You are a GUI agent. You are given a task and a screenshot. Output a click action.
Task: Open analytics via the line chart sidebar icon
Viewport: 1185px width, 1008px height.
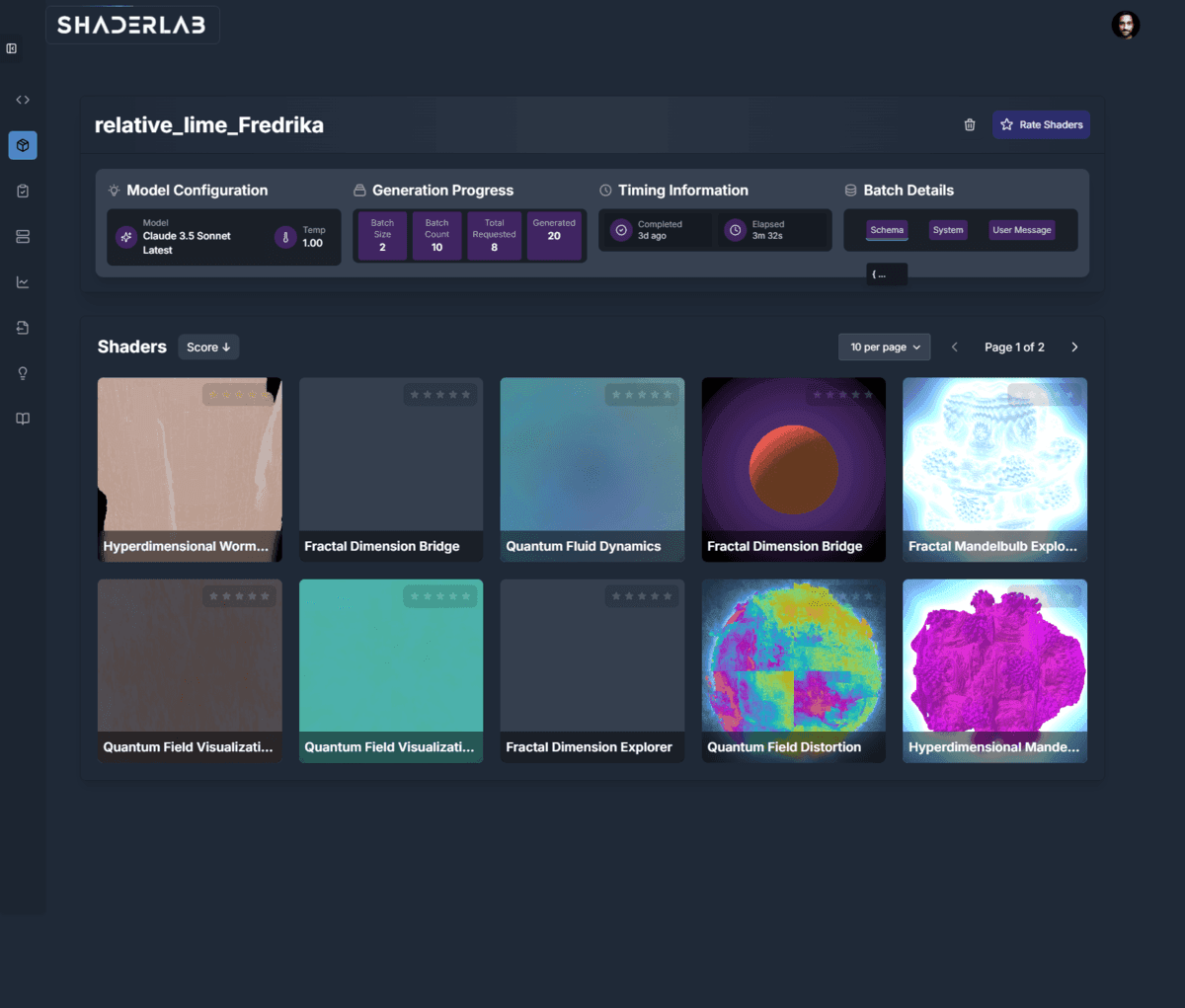(x=22, y=281)
